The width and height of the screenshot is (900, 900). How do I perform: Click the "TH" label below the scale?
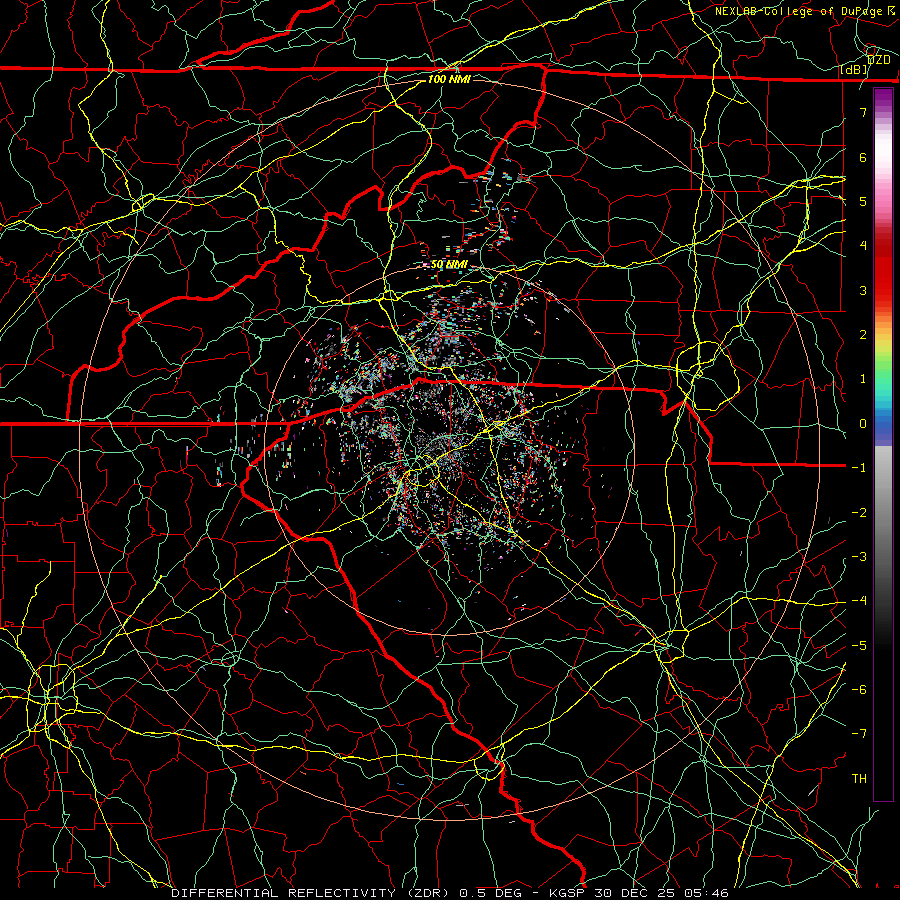click(859, 779)
